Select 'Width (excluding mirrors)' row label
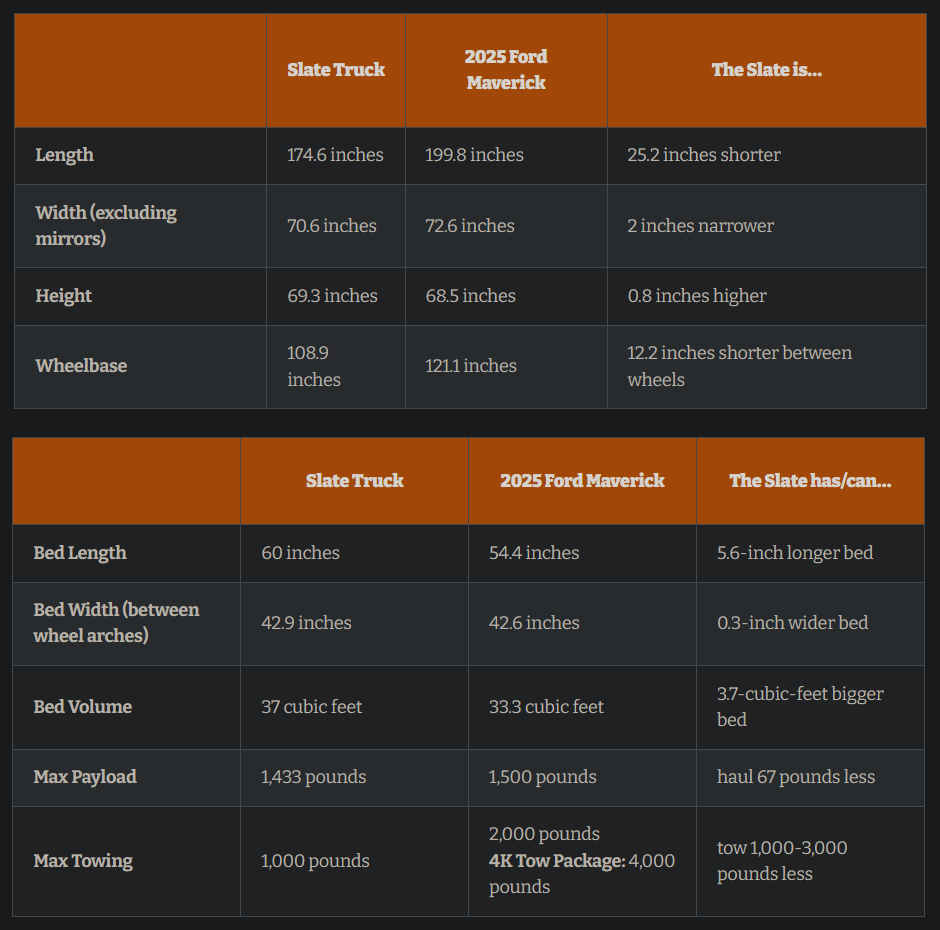 pos(106,225)
